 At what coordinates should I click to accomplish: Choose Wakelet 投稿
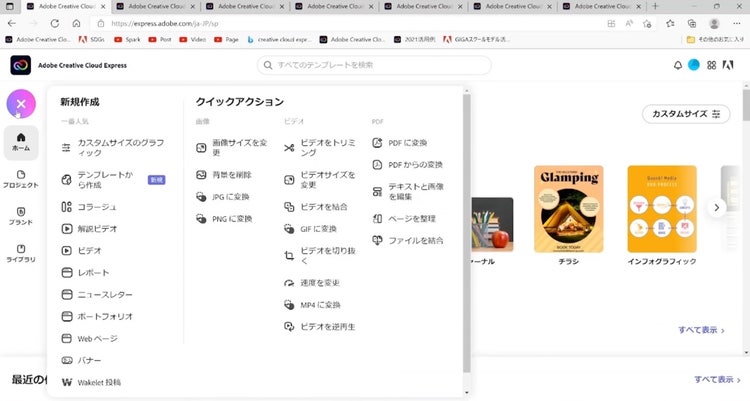91,382
